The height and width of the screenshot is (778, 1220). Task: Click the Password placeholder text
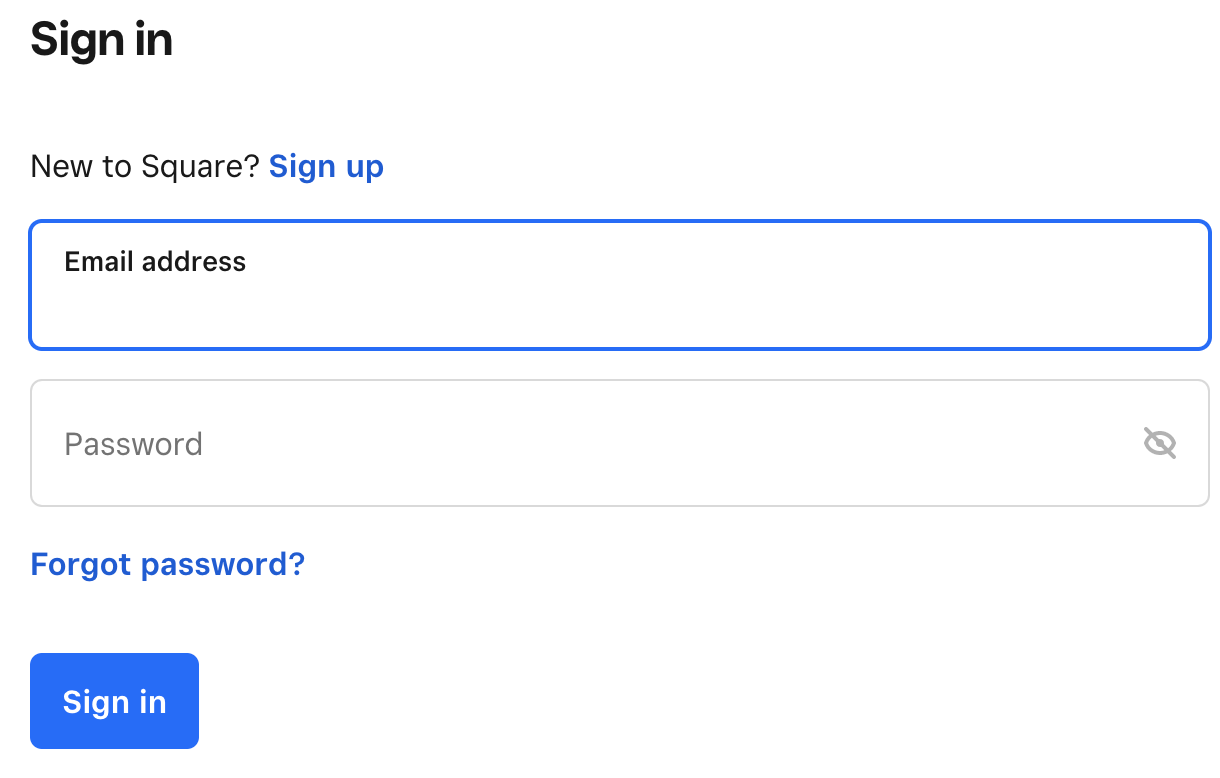[134, 444]
